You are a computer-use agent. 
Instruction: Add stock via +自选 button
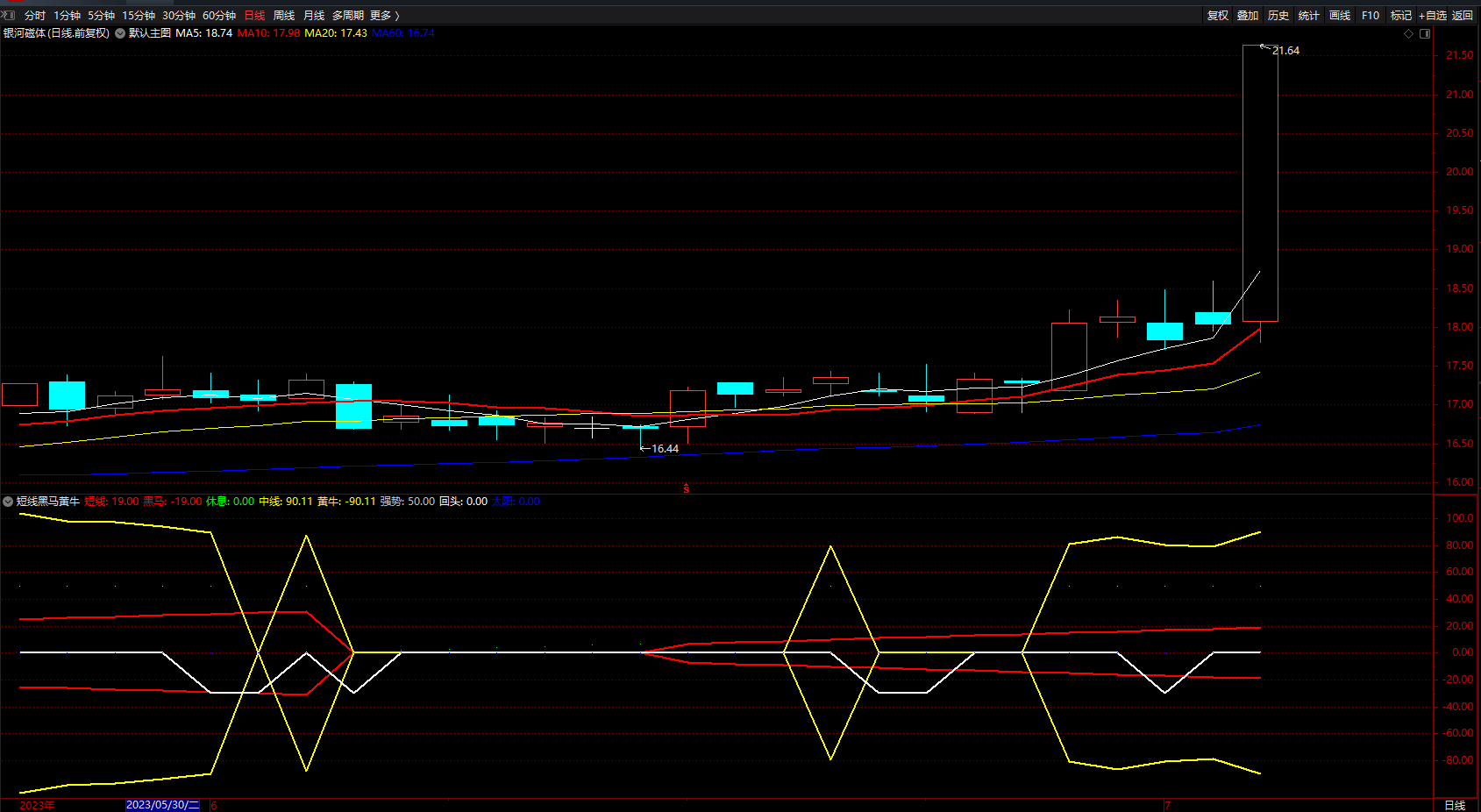[1433, 16]
